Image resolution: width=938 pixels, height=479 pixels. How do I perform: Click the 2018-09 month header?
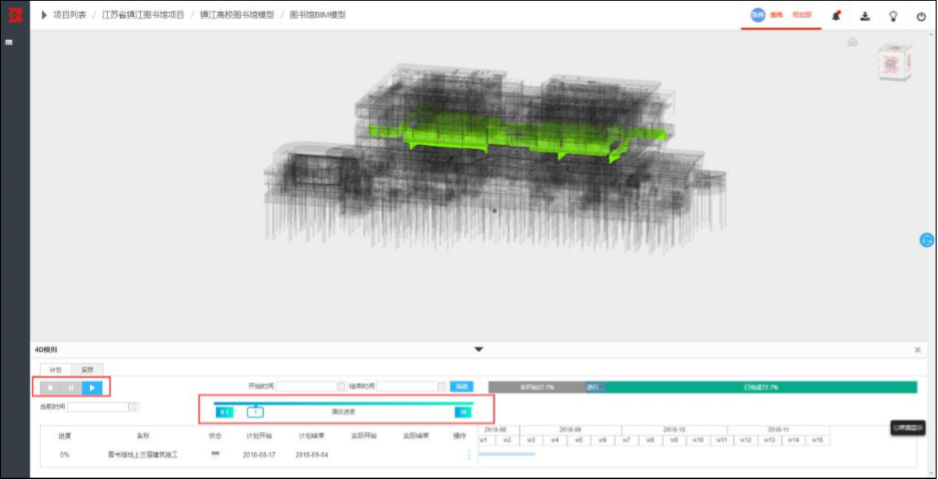coord(570,430)
